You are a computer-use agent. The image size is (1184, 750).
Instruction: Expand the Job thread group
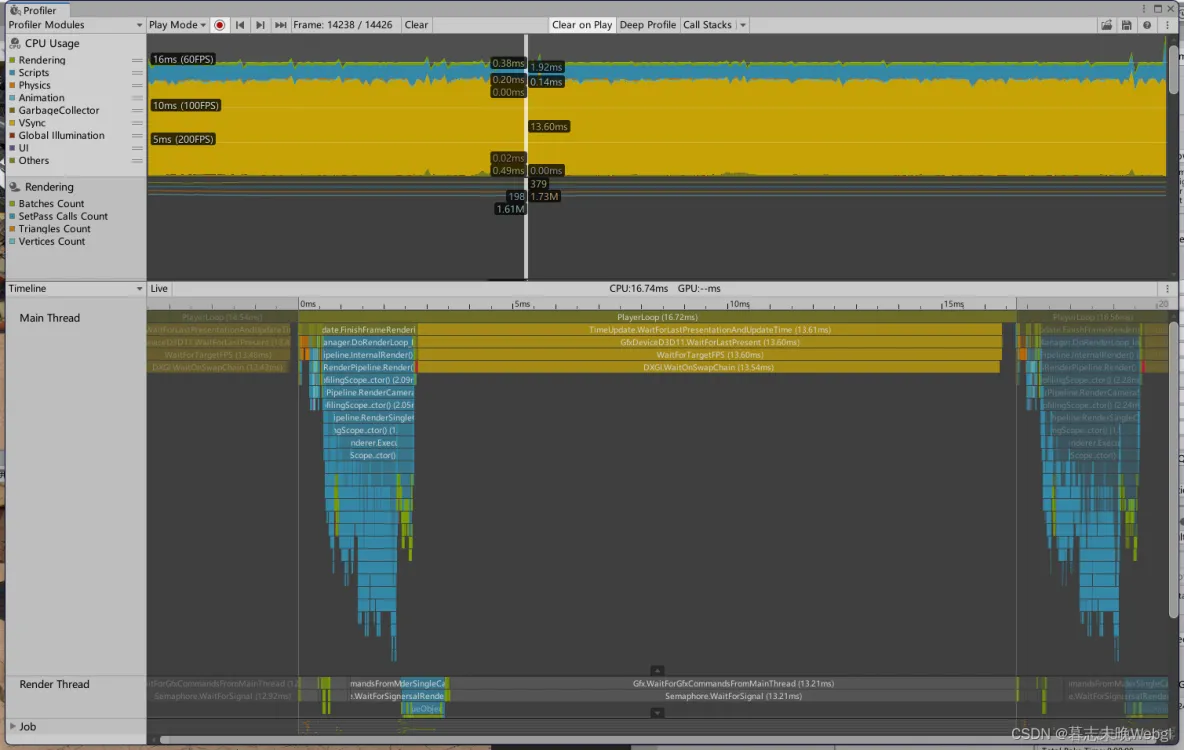[x=12, y=727]
